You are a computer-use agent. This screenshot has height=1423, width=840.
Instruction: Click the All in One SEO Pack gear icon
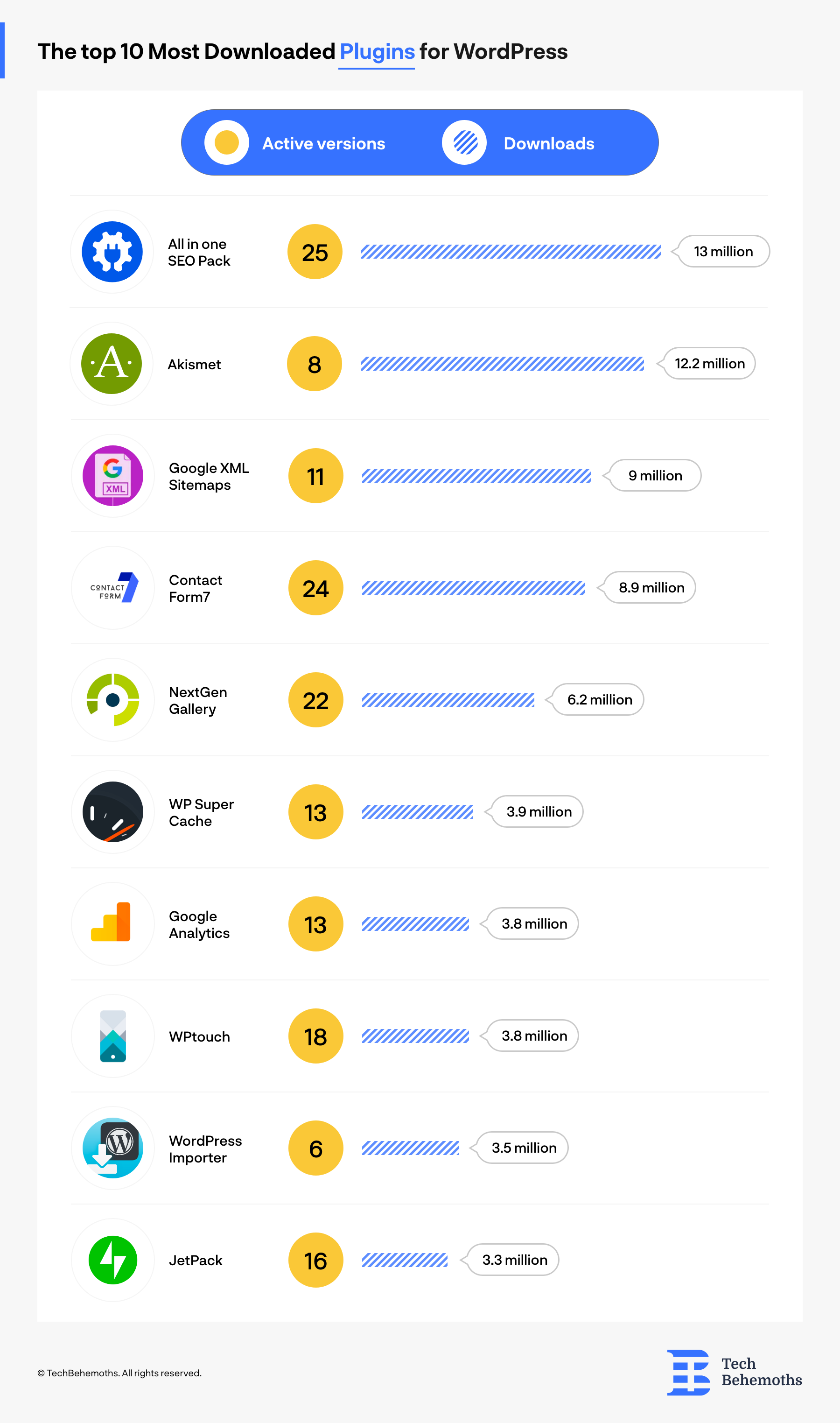pos(112,252)
